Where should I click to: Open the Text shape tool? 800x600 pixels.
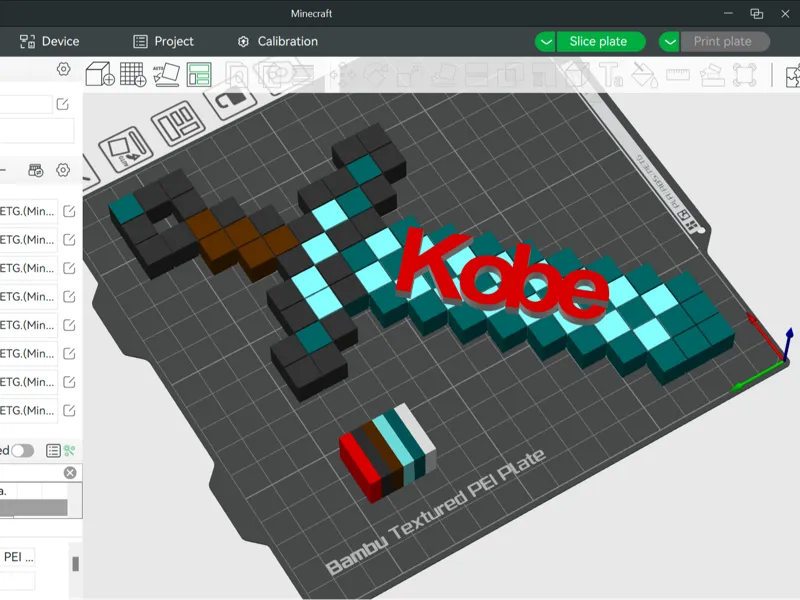[x=611, y=75]
